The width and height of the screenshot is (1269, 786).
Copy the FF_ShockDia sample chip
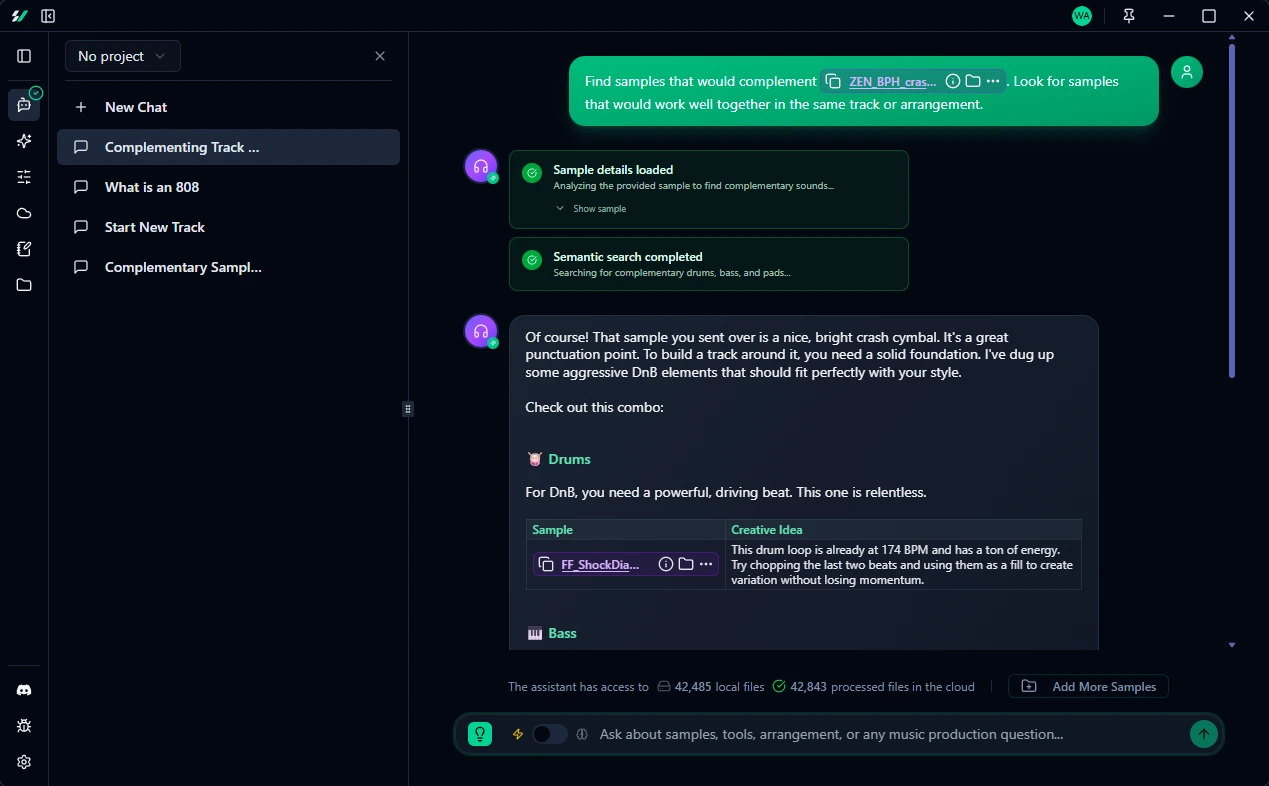(545, 564)
